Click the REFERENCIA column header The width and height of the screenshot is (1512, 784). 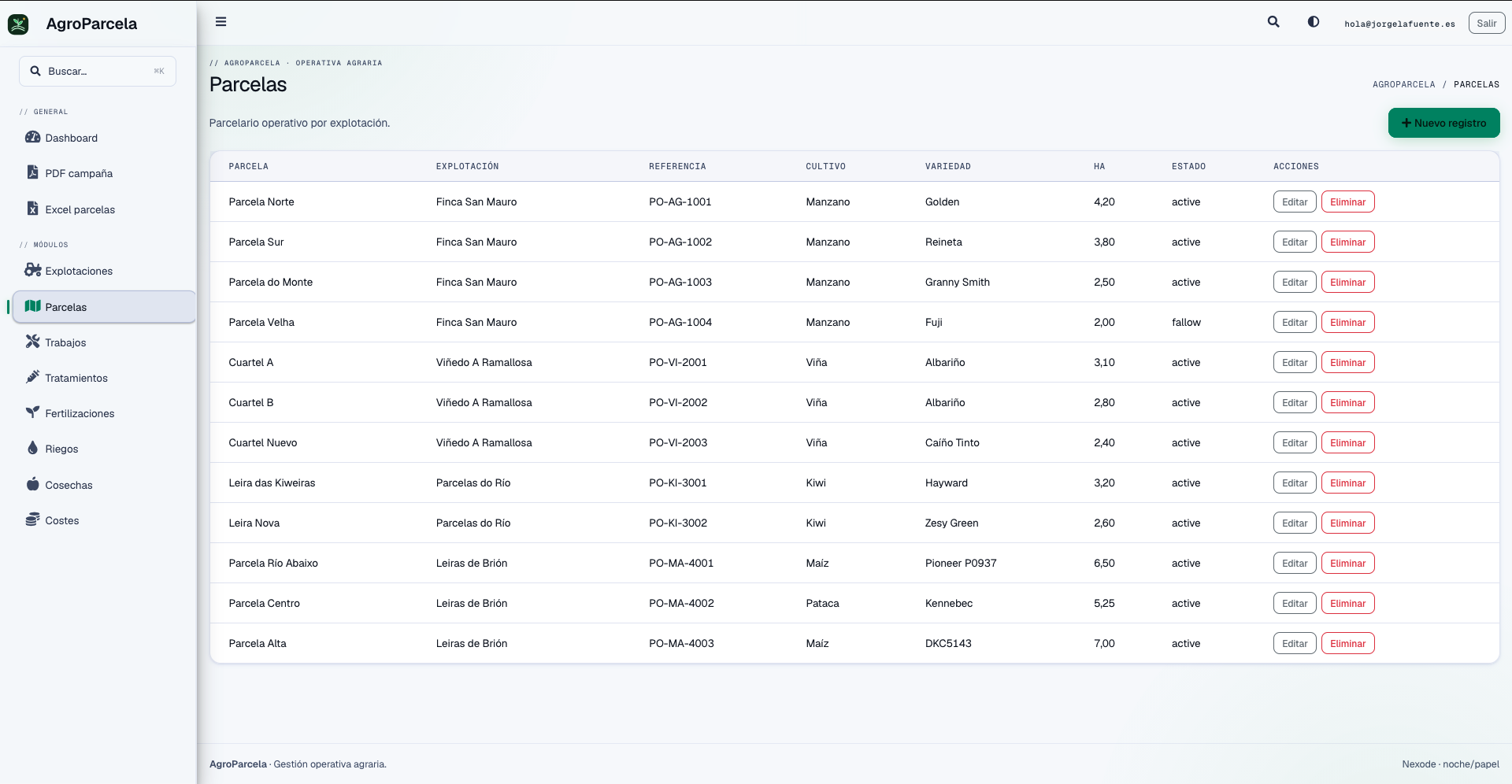677,166
